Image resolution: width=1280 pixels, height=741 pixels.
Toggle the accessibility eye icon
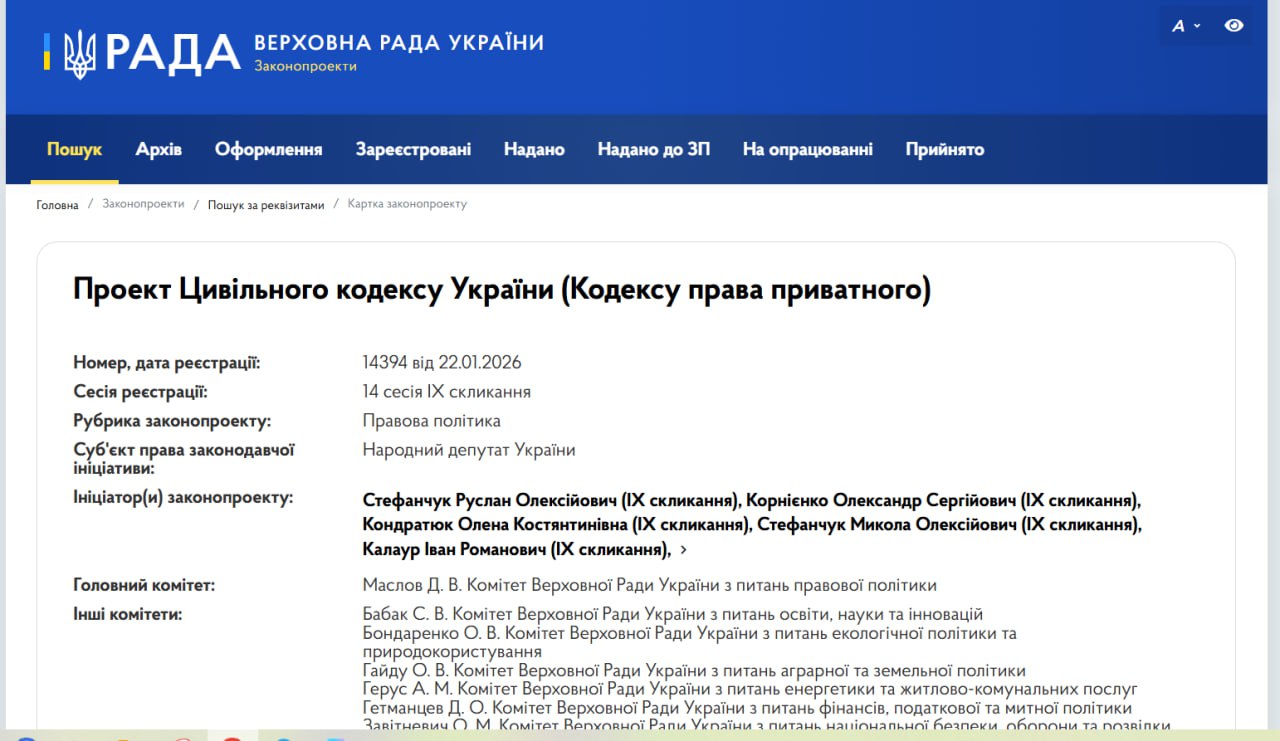(1234, 26)
